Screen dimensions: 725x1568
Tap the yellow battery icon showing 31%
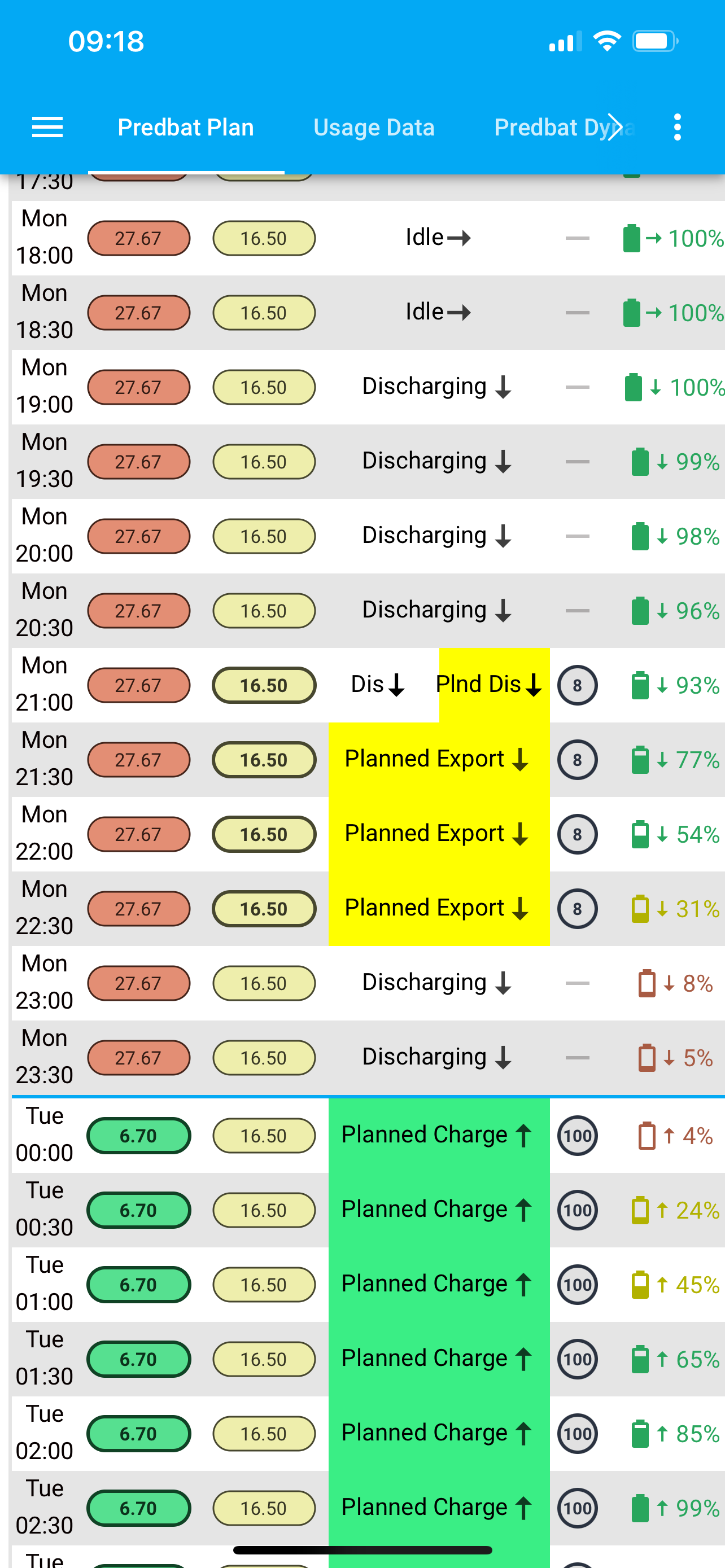point(640,909)
